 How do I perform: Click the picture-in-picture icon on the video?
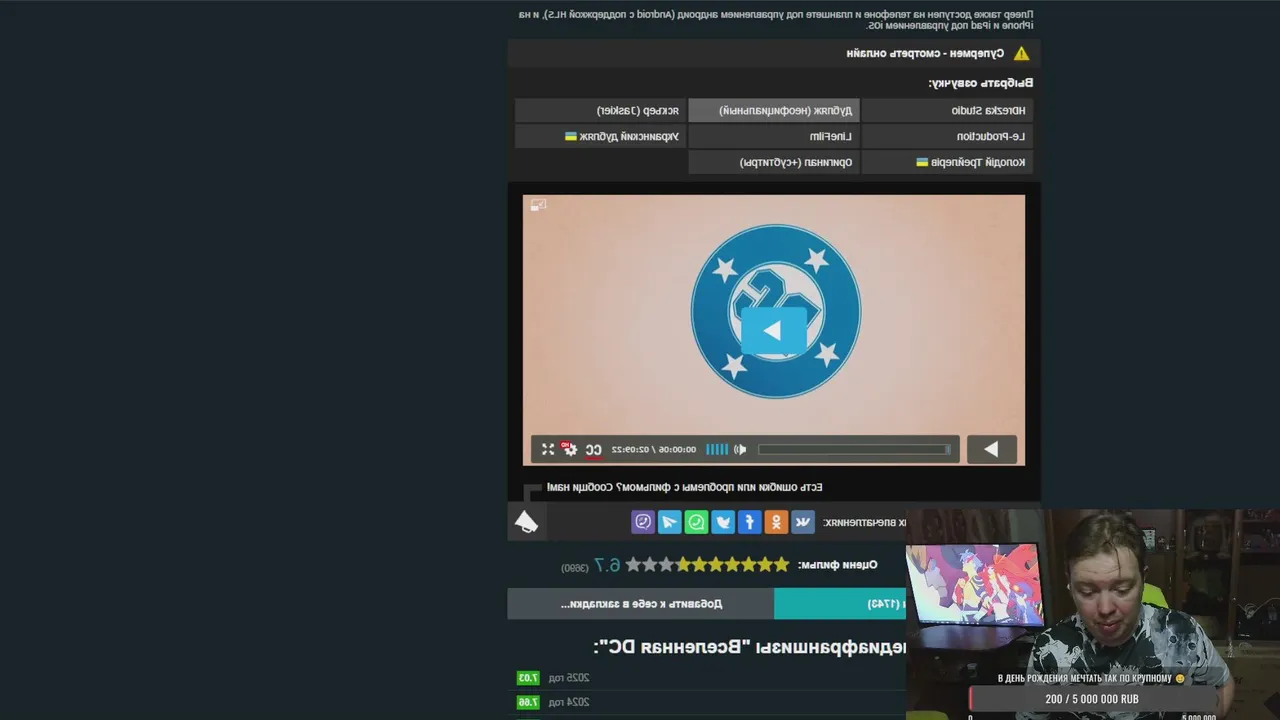point(538,205)
